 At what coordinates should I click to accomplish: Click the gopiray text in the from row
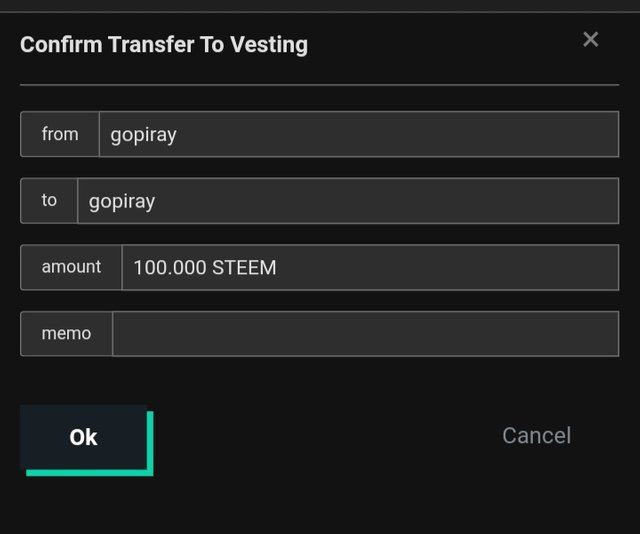pos(143,135)
